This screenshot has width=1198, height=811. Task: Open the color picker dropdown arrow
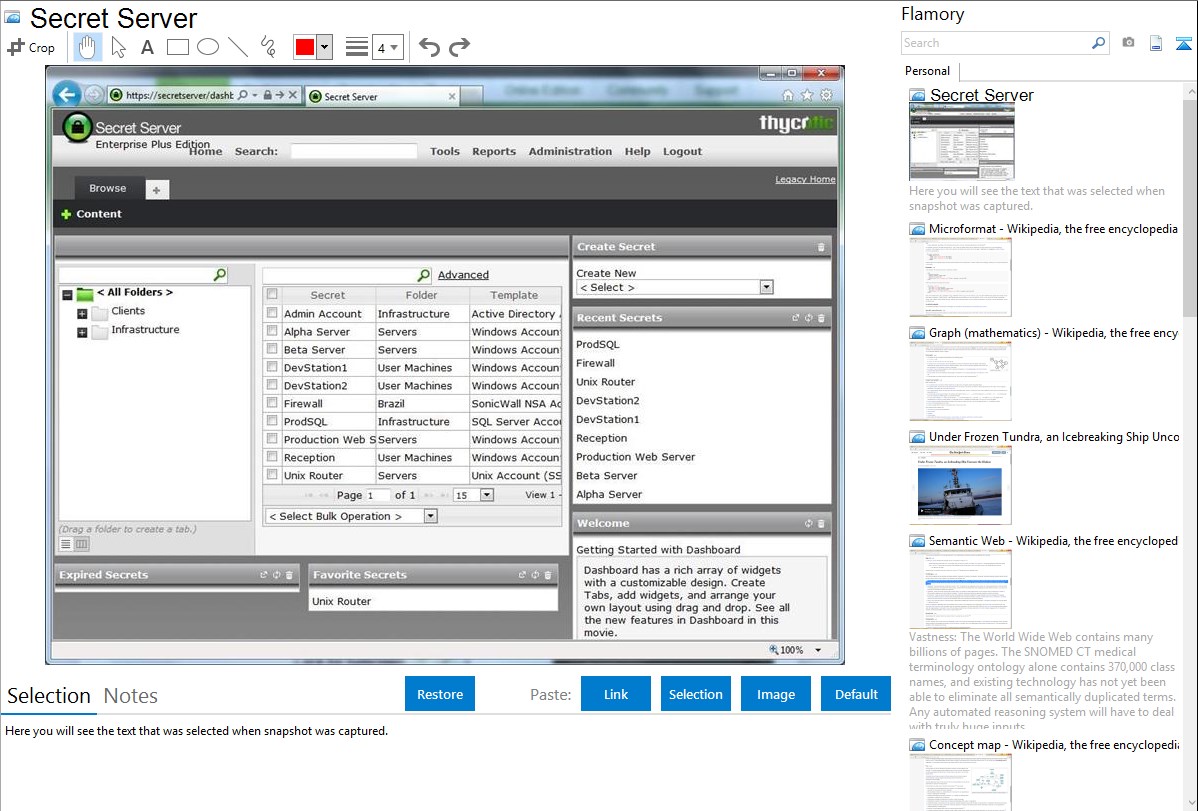[324, 47]
